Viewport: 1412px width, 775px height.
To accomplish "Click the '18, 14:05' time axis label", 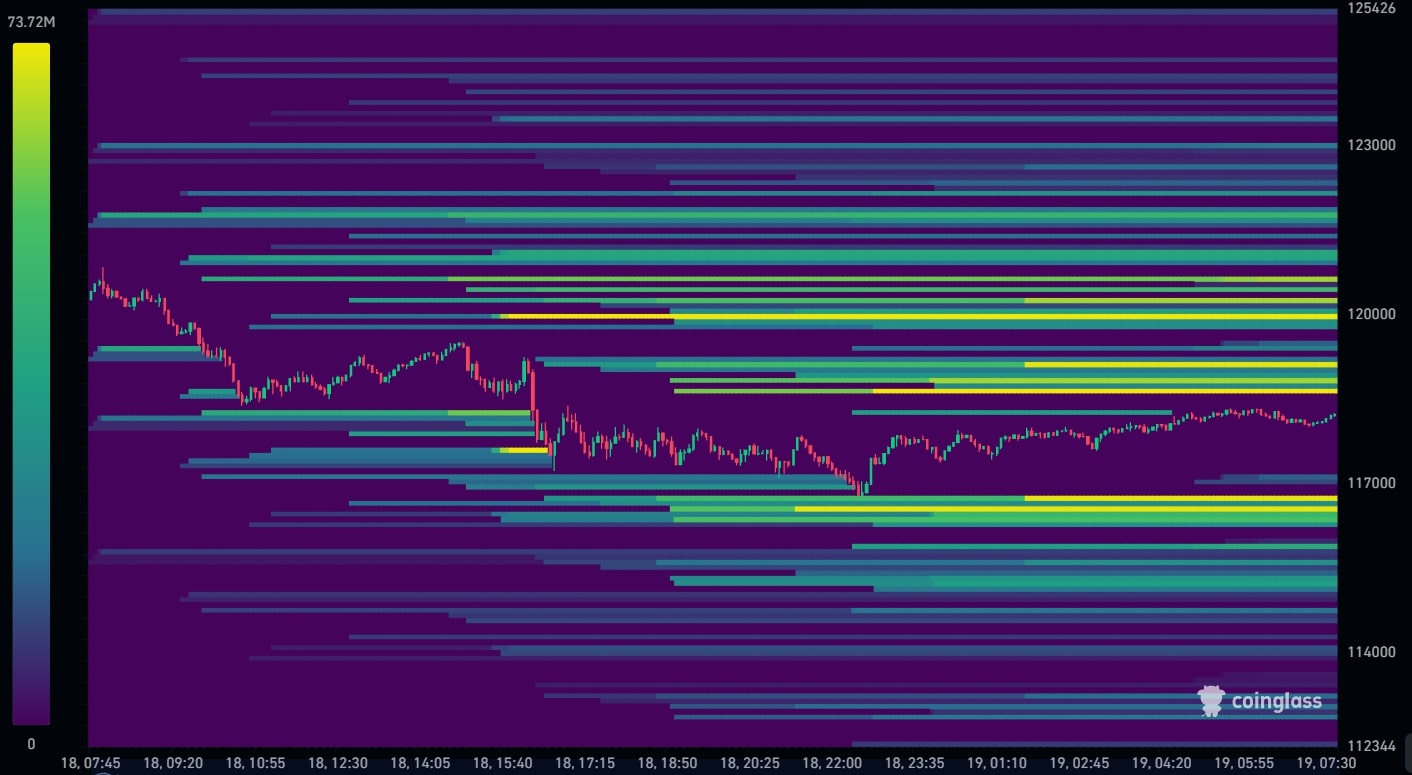I will 420,763.
